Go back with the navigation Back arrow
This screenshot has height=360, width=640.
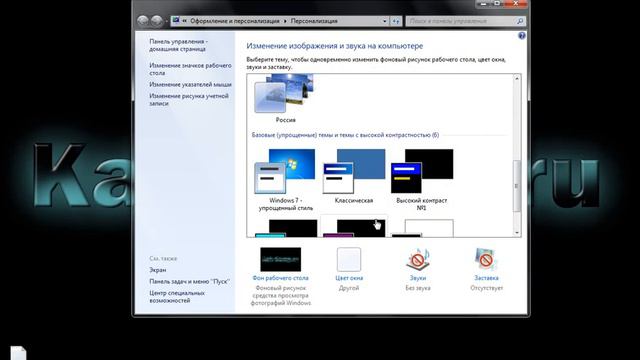(x=143, y=21)
